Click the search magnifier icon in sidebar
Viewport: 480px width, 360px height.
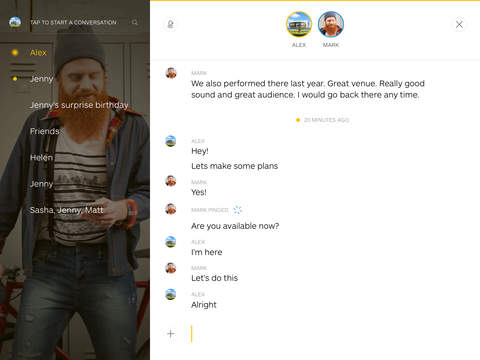pos(135,22)
